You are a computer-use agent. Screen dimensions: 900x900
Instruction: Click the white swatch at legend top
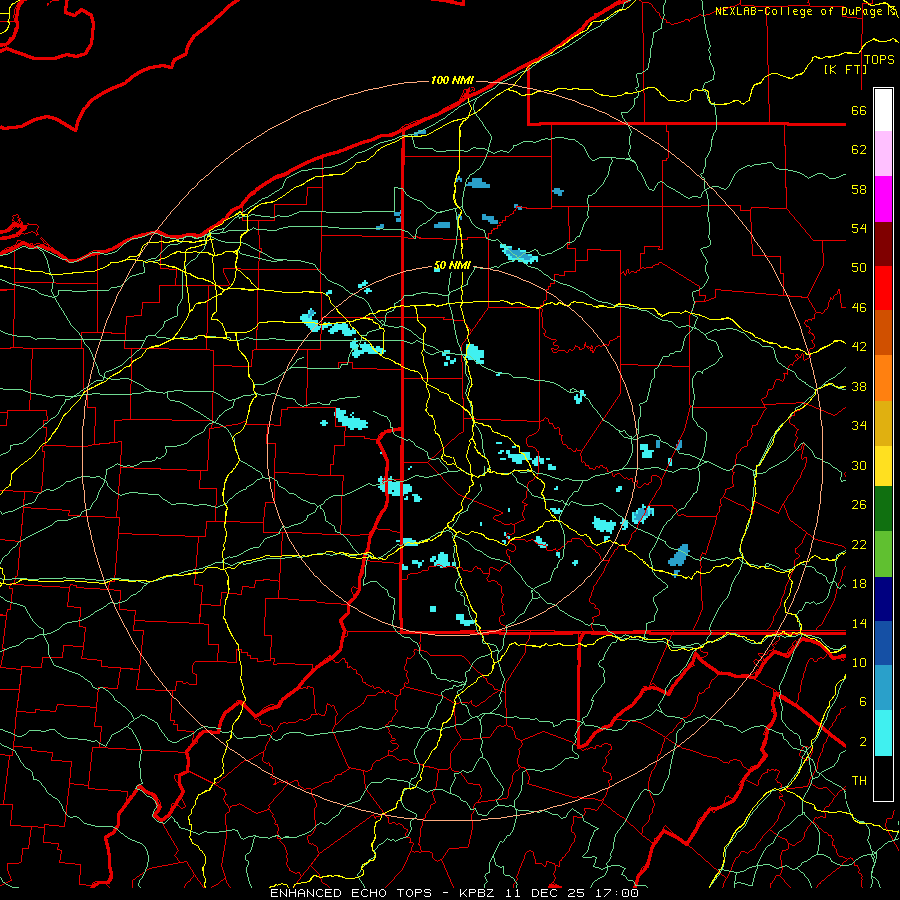tap(883, 110)
